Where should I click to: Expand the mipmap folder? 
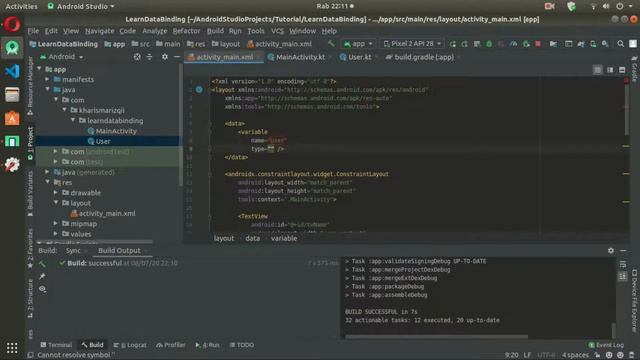(x=56, y=224)
